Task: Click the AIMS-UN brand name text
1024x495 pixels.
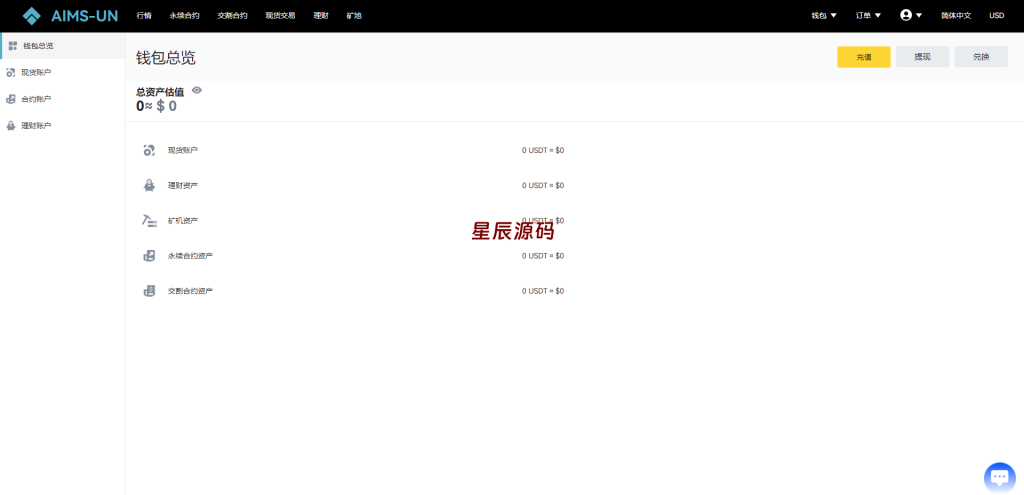Action: click(84, 16)
